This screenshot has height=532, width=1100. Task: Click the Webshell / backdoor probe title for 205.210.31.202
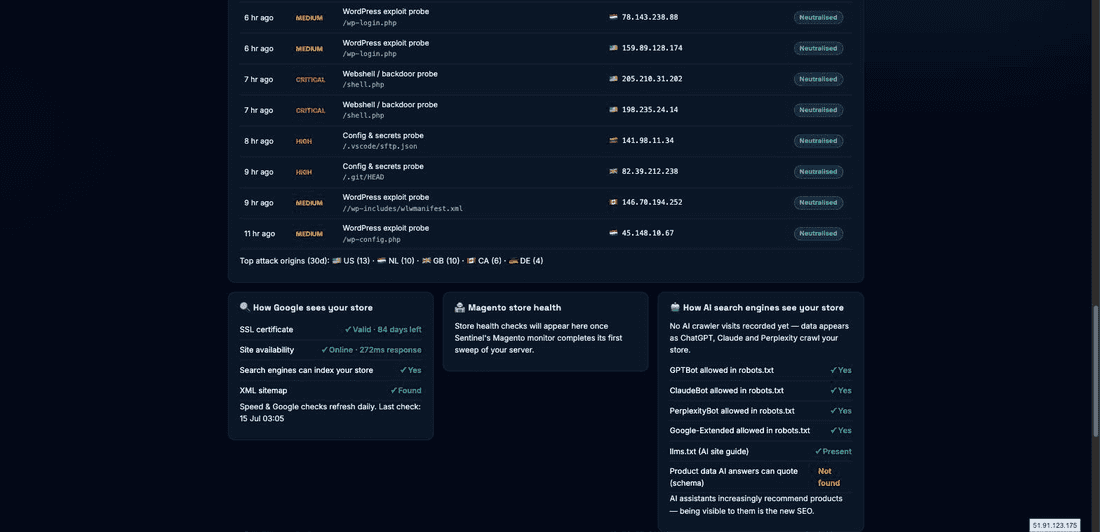pos(390,74)
